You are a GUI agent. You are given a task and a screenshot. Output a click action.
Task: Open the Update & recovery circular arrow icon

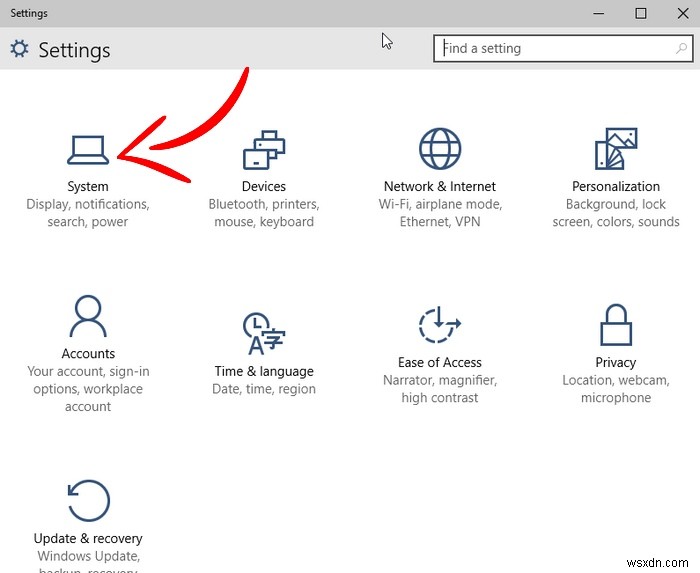click(x=88, y=501)
